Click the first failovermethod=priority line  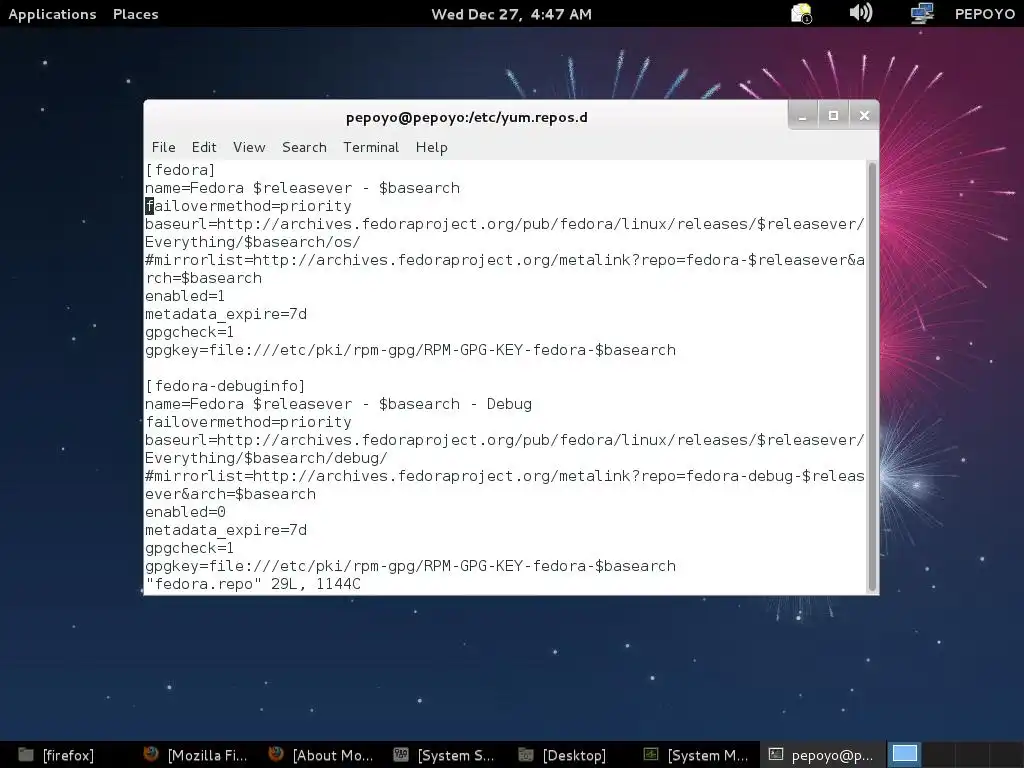pos(248,206)
